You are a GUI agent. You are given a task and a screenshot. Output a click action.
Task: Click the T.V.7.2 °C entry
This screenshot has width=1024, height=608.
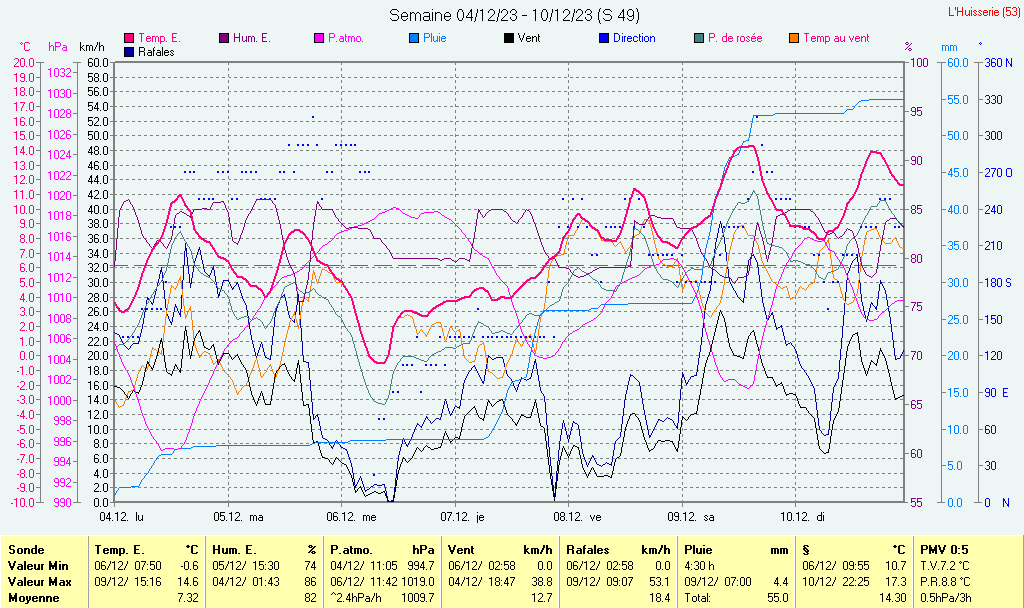(x=945, y=566)
